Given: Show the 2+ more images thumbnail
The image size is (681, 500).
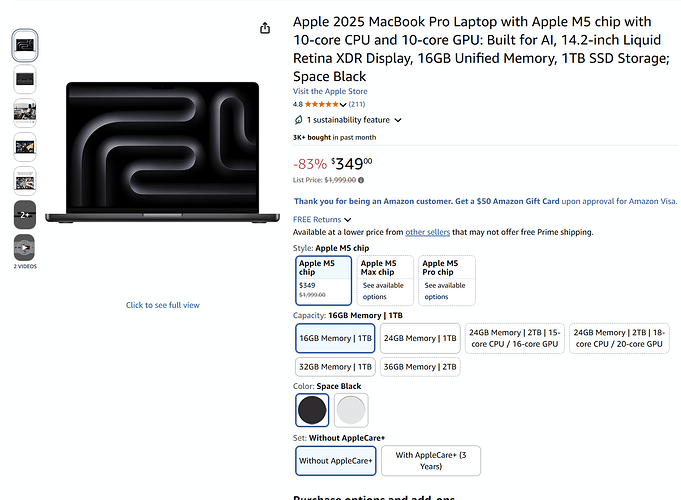Looking at the screenshot, I should (25, 215).
